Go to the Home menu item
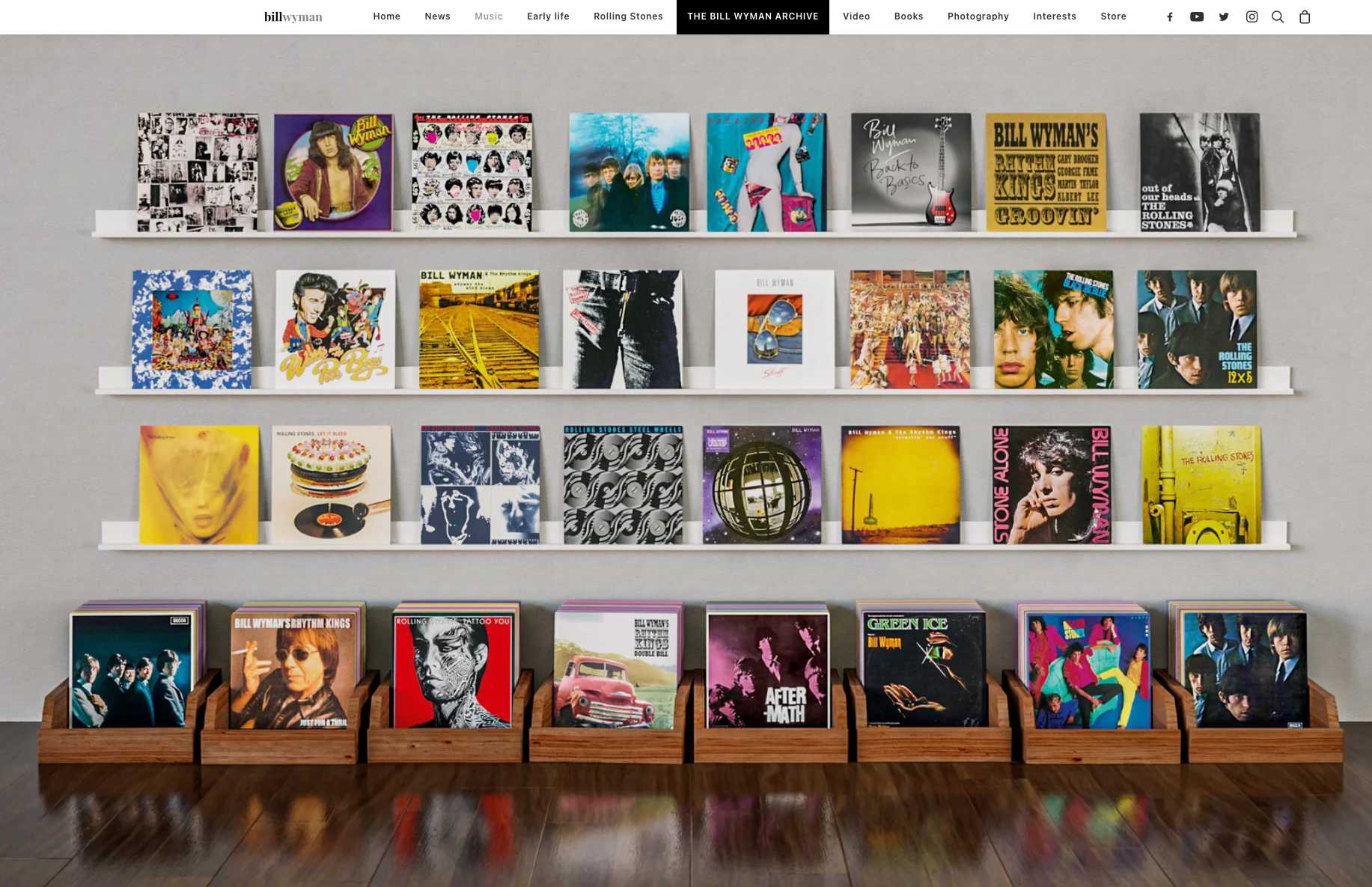 click(386, 16)
